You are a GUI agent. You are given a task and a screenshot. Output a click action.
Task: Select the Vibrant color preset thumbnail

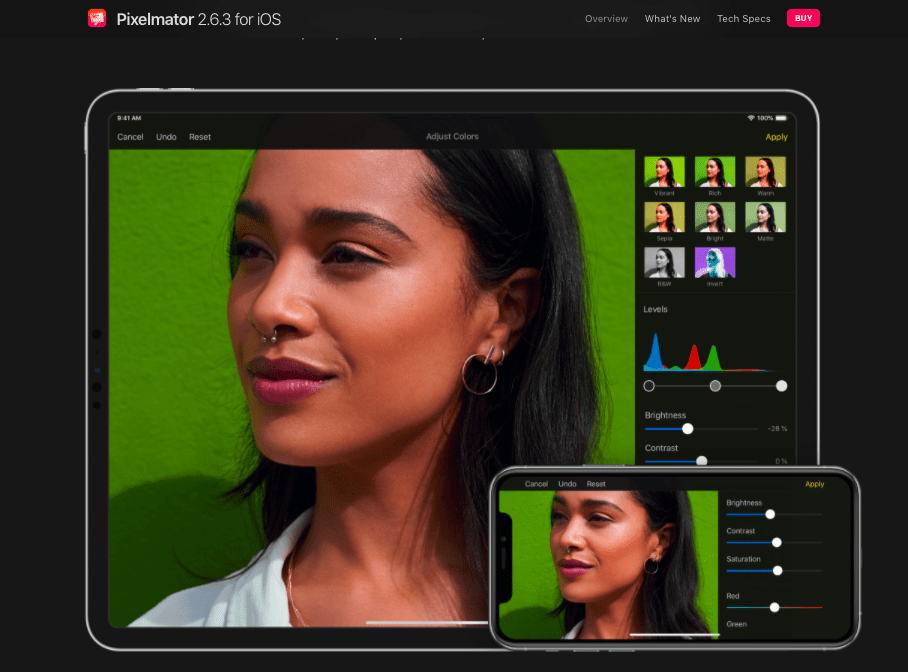[x=664, y=172]
